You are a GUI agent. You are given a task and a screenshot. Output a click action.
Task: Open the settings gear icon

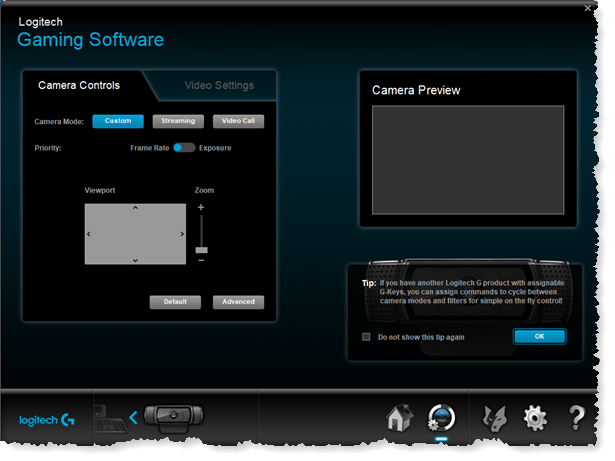click(x=536, y=418)
